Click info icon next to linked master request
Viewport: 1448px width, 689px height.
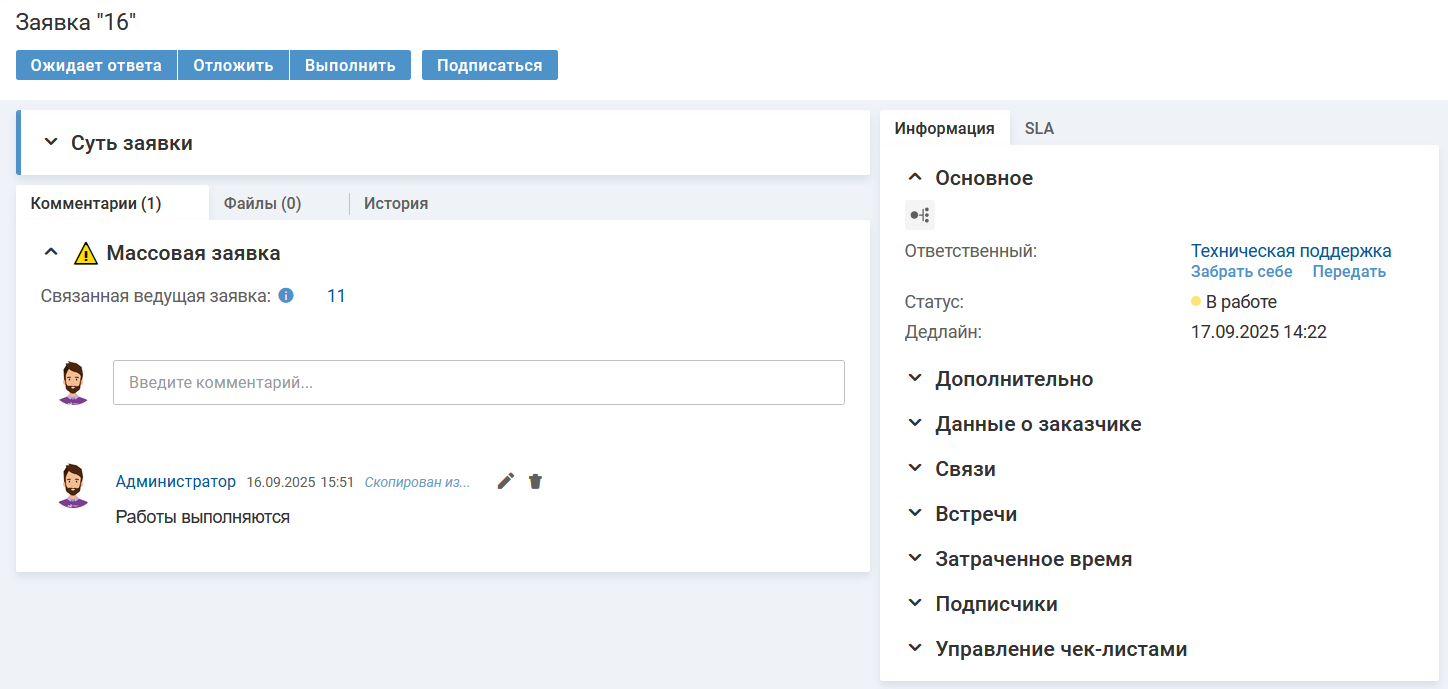286,296
